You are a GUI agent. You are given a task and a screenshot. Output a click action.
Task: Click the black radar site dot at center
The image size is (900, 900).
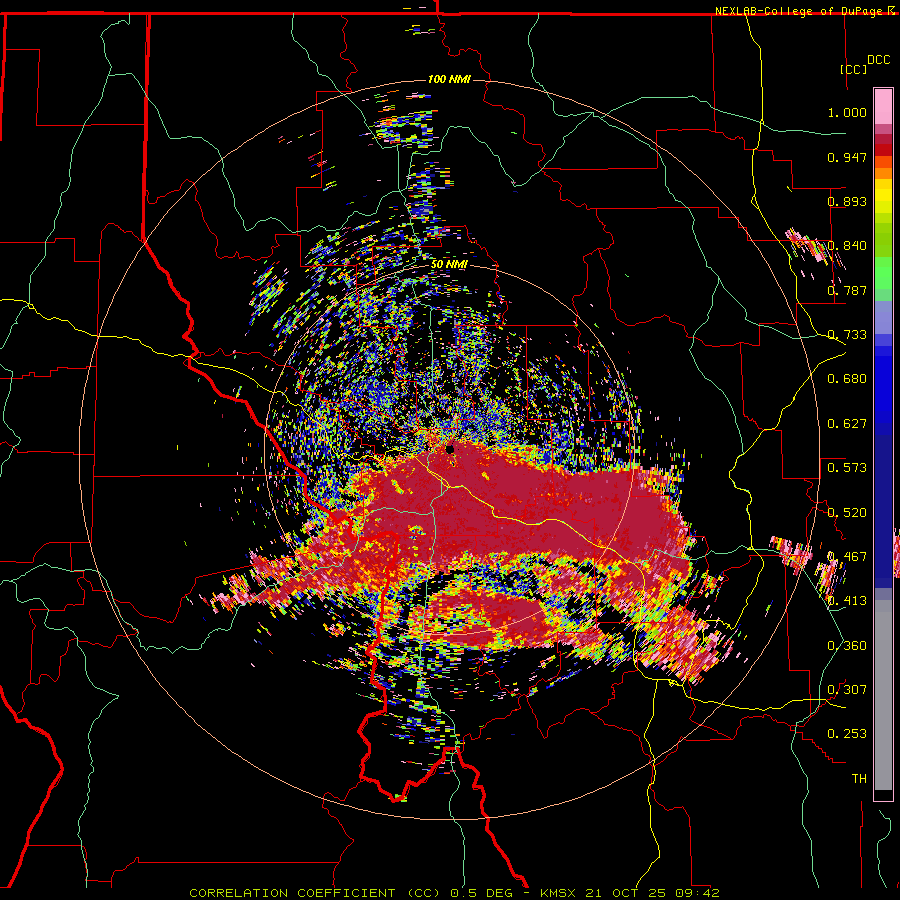(x=450, y=448)
